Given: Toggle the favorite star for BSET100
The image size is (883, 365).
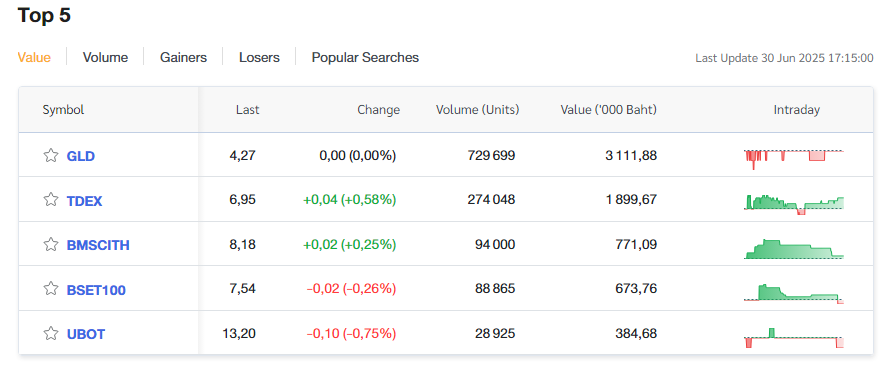Looking at the screenshot, I should coord(51,289).
